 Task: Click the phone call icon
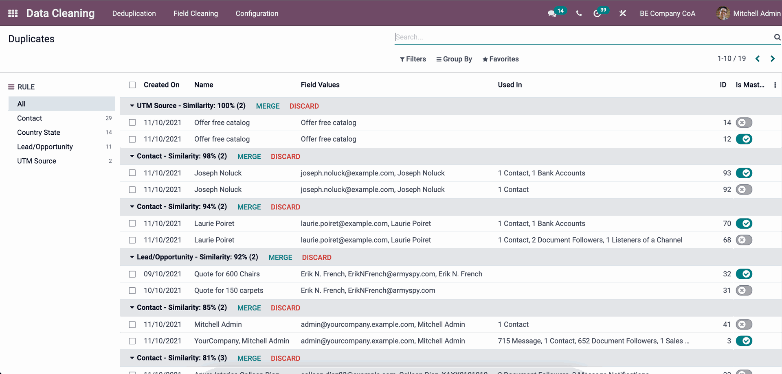[x=579, y=14]
